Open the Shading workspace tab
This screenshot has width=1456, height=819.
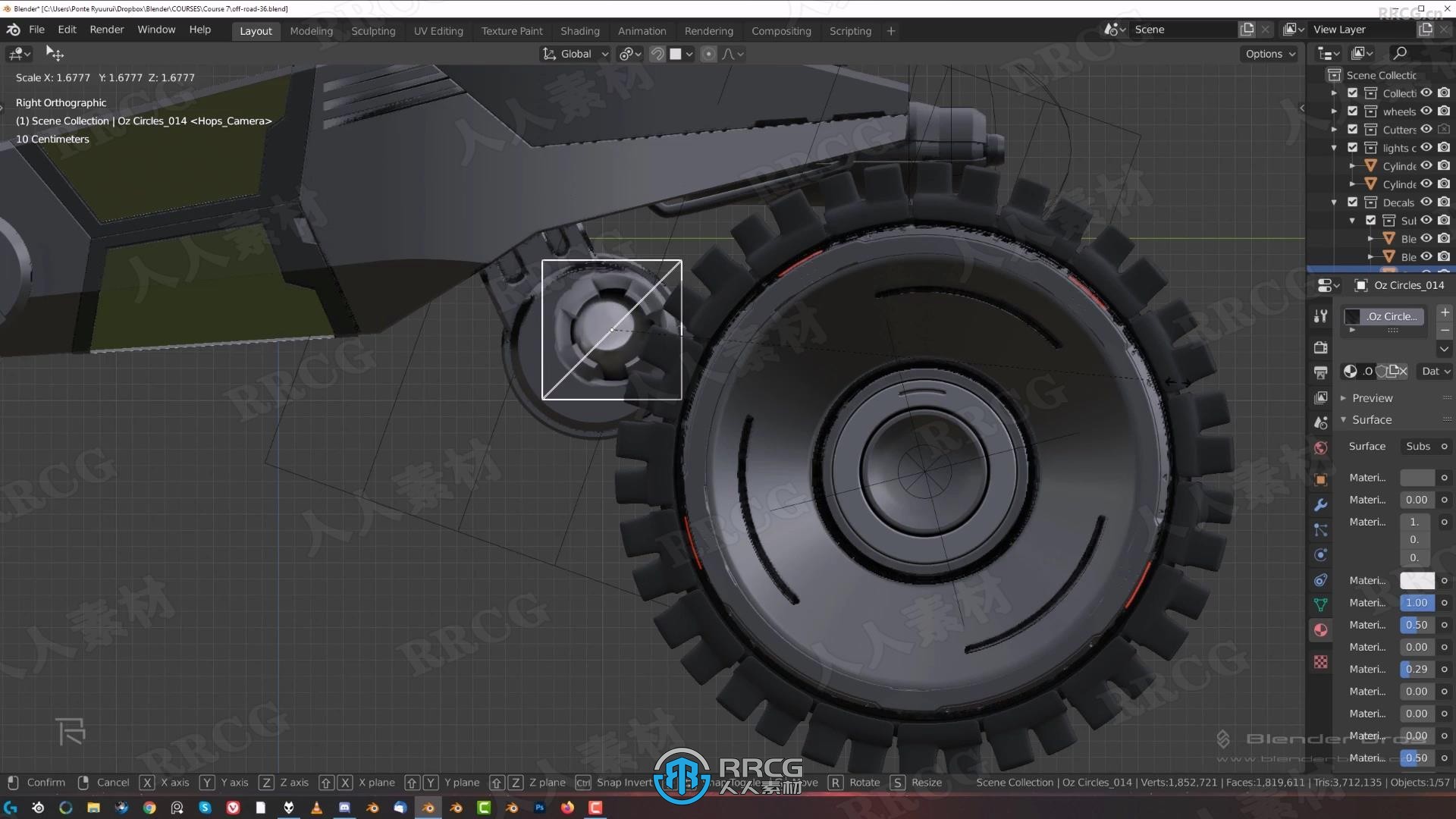(x=580, y=31)
